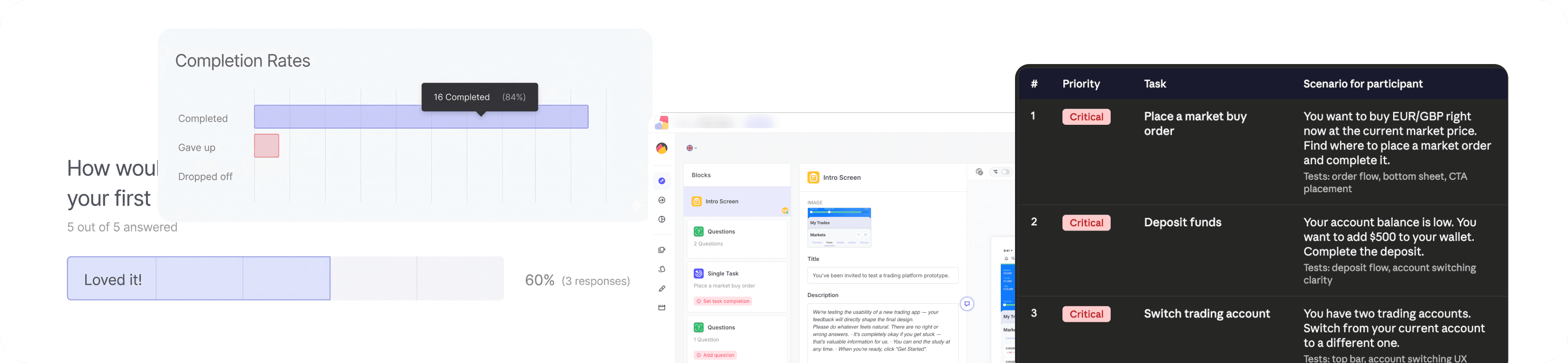Click the Tests: deposit flow note text
The image size is (1568, 363).
click(1390, 274)
